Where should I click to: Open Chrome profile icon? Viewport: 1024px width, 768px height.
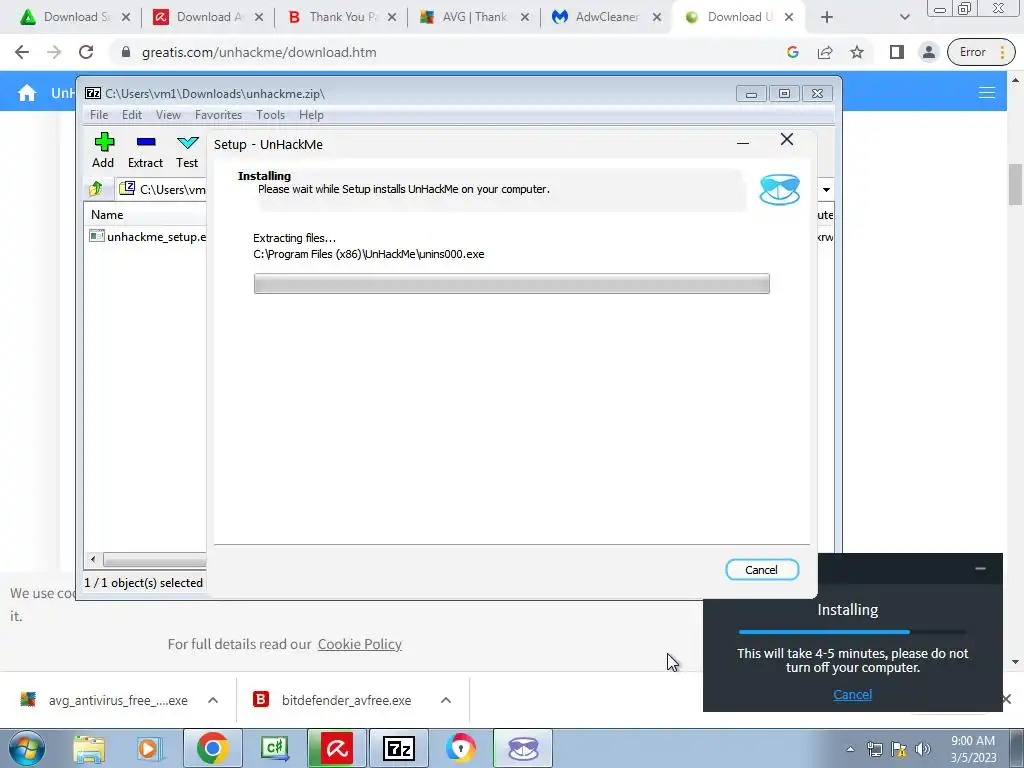pyautogui.click(x=928, y=52)
